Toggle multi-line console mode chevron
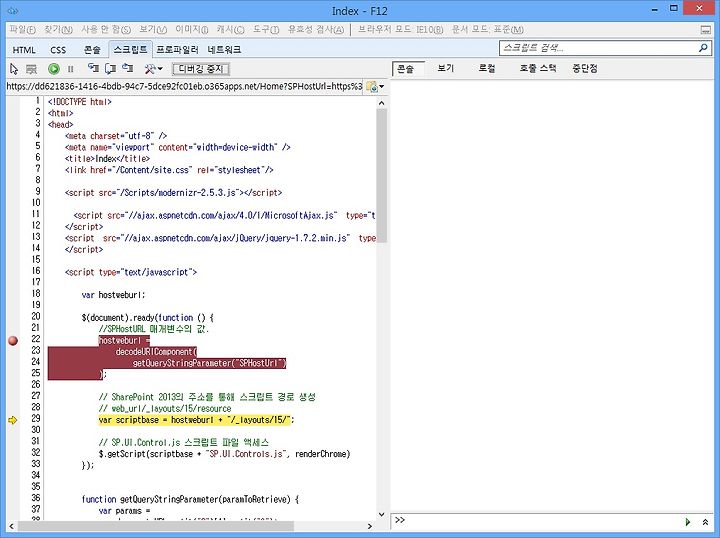This screenshot has height=538, width=720. click(705, 522)
